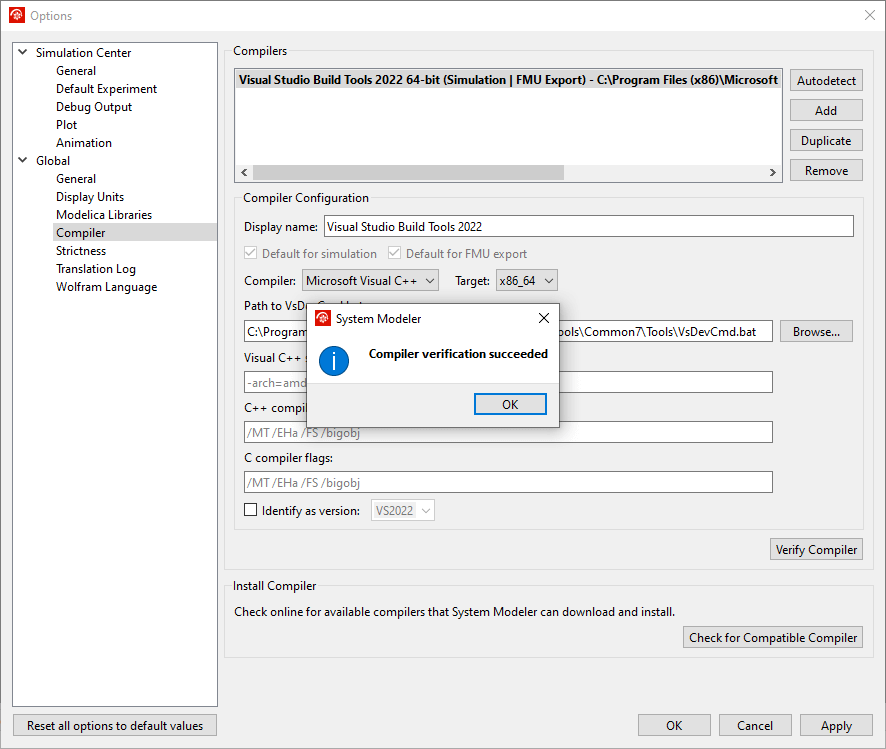Apply the option changes
Screen dimensions: 886x749
point(836,725)
